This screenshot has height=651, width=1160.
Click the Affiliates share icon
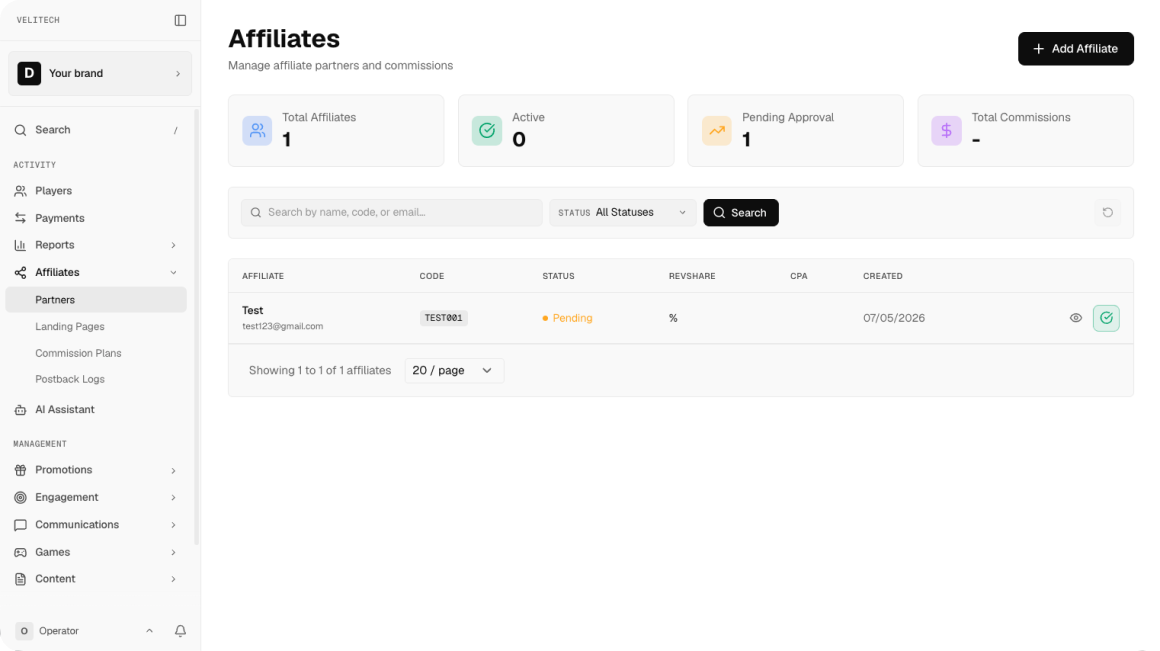point(20,272)
